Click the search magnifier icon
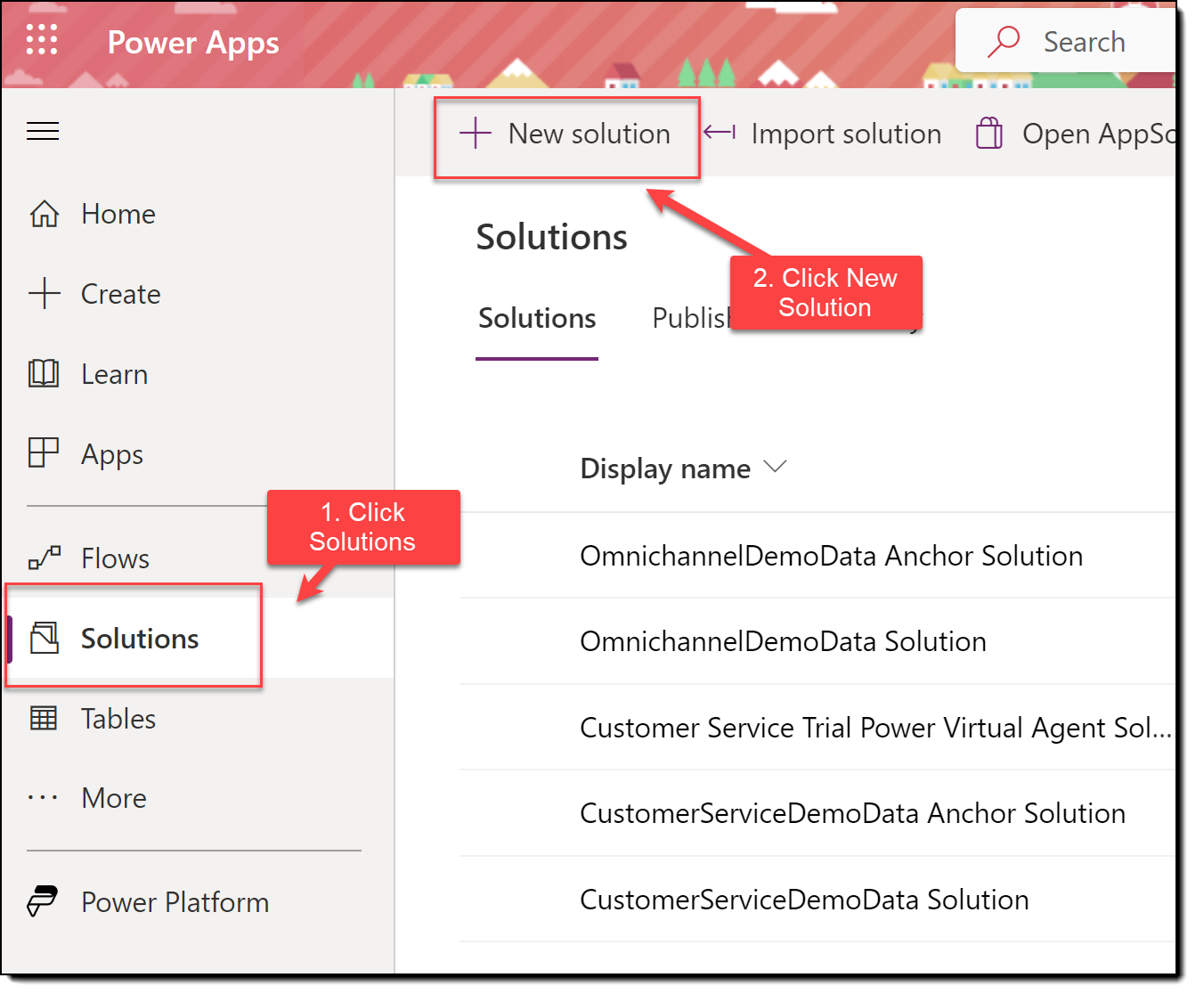 click(x=1005, y=40)
